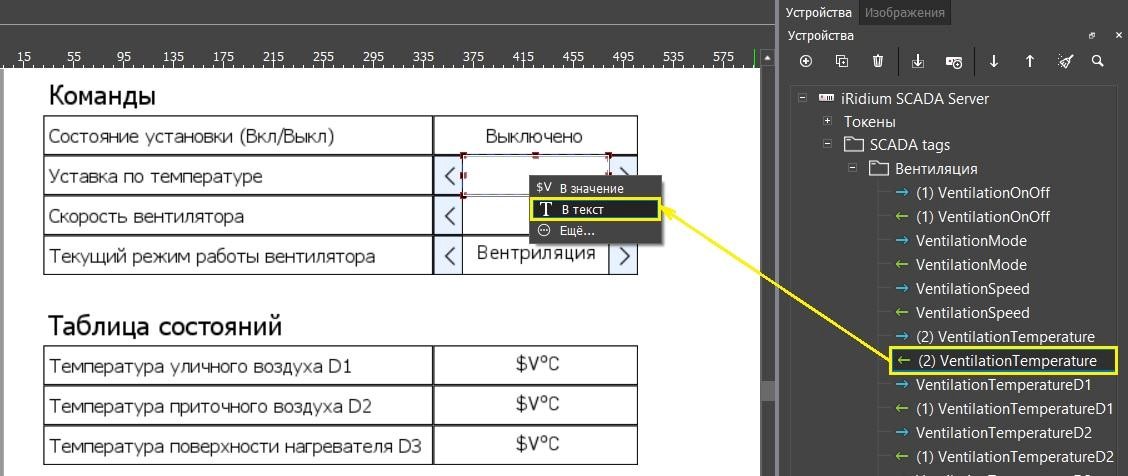Switch to the Изображения tab
Image resolution: width=1128 pixels, height=476 pixels.
pos(904,12)
